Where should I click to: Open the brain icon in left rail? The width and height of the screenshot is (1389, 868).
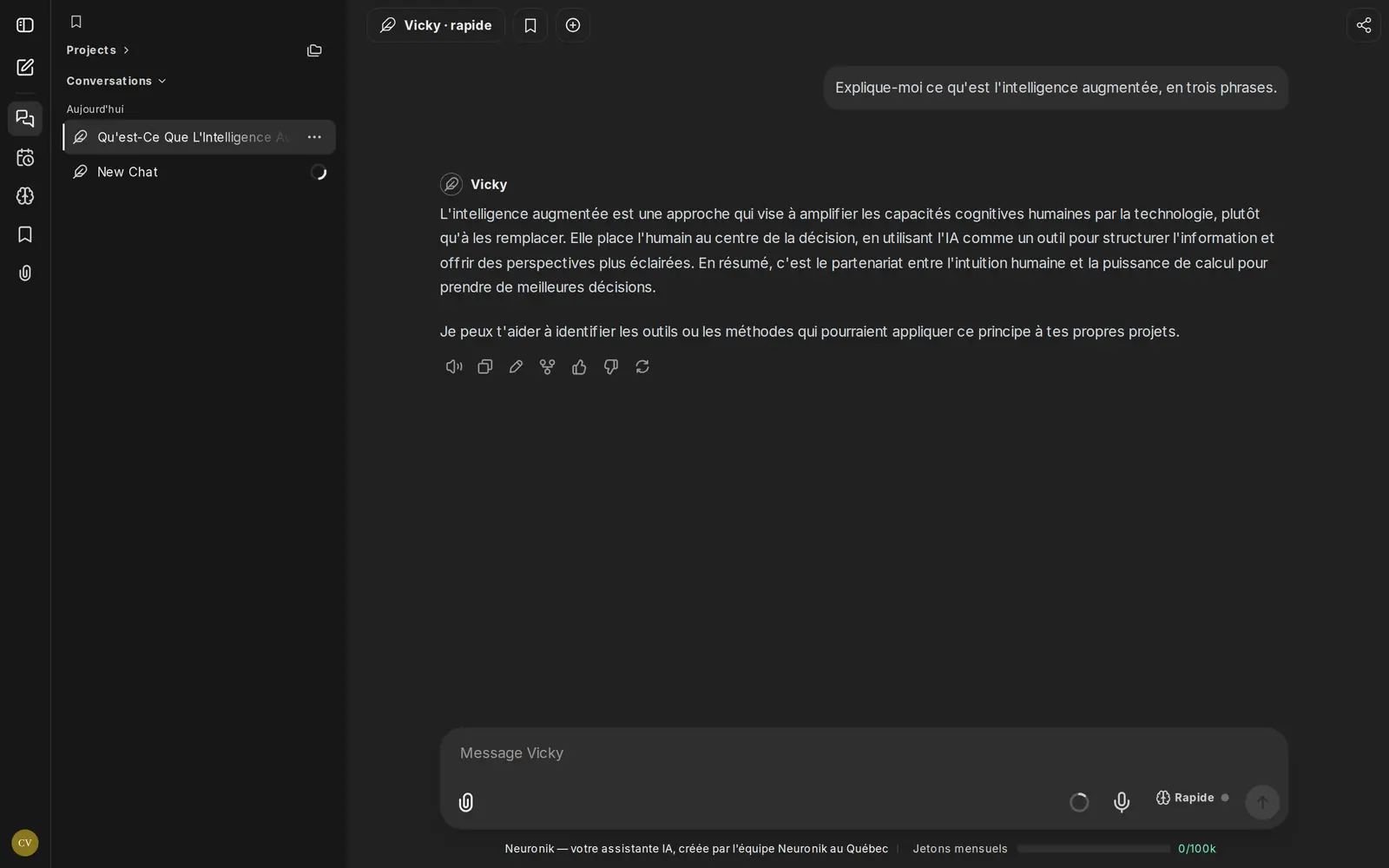pos(25,196)
